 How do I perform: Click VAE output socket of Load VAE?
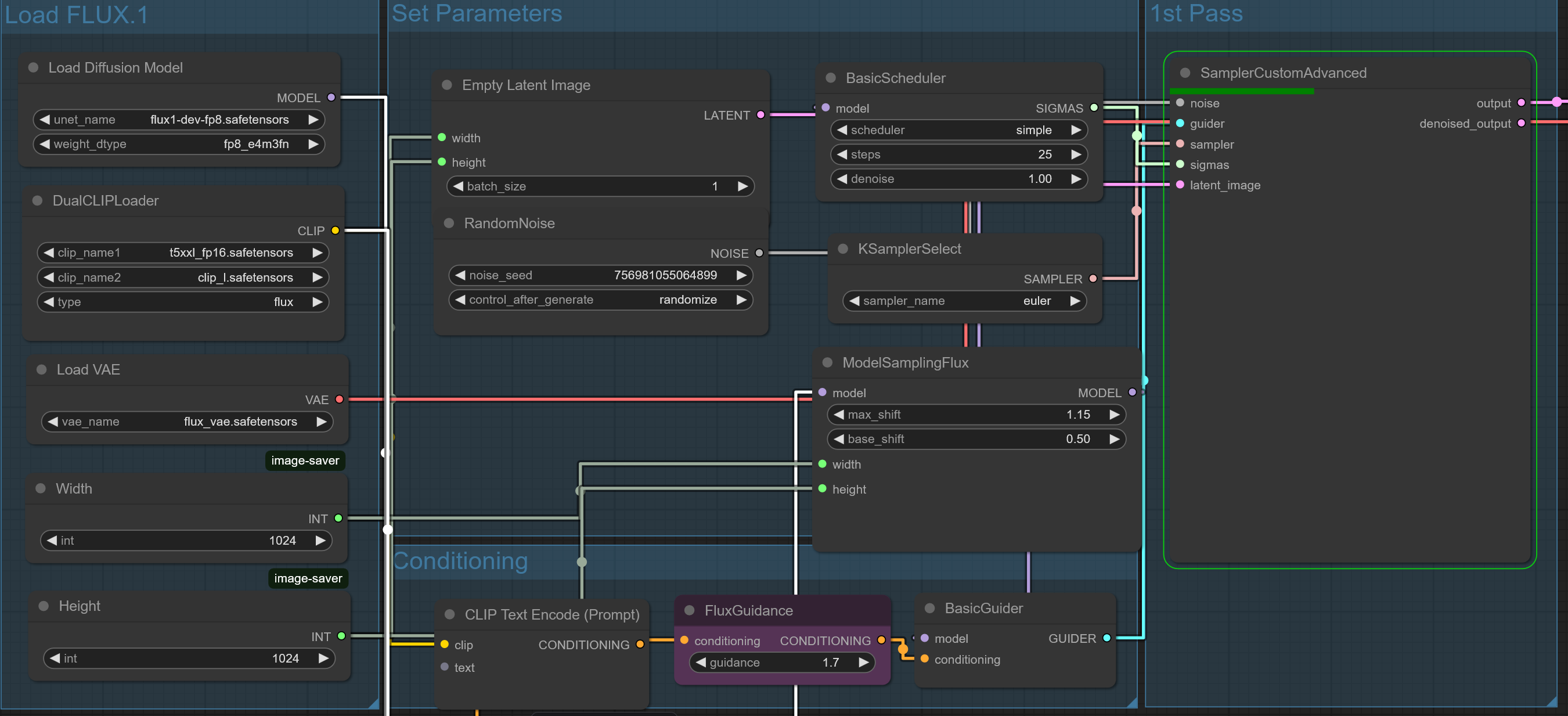(x=339, y=400)
